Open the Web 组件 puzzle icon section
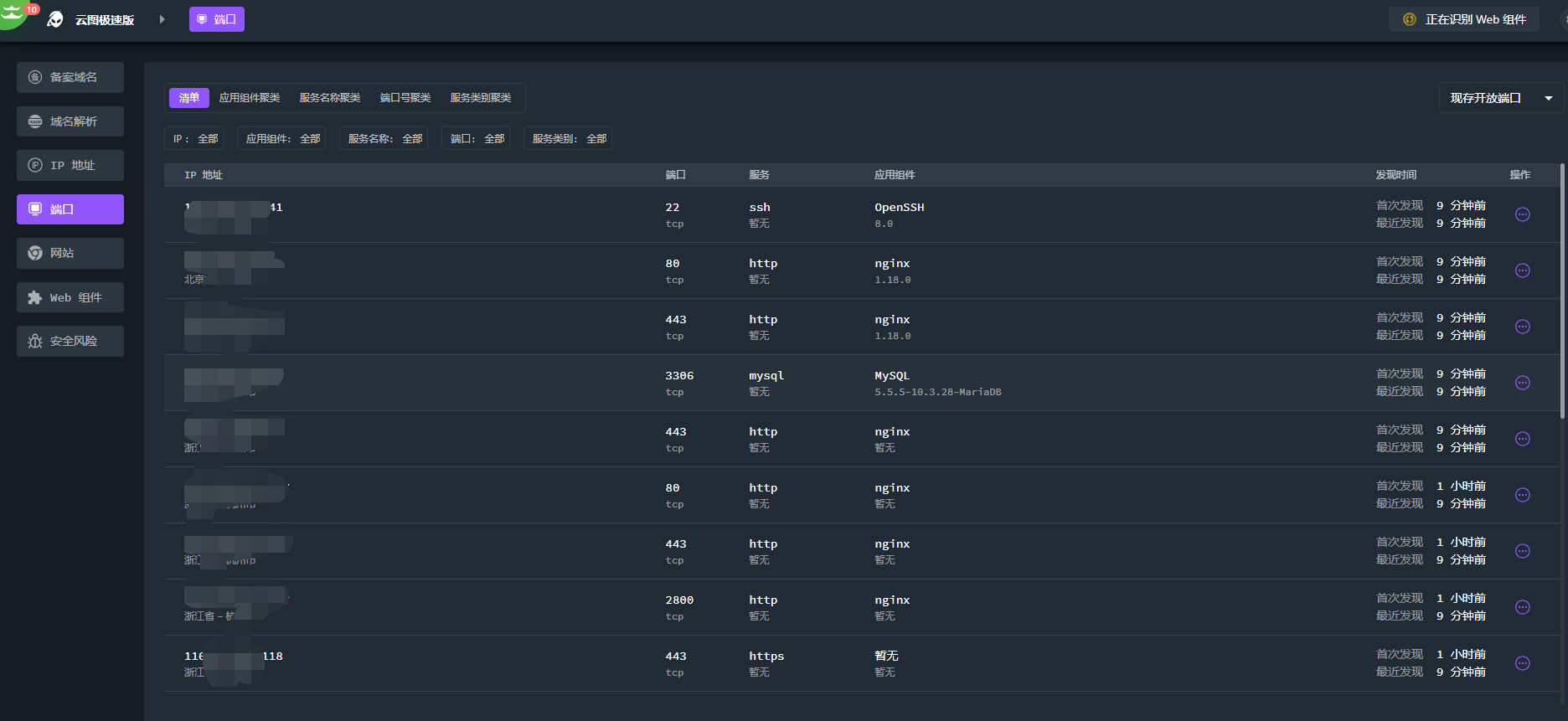This screenshot has width=1568, height=721. click(x=35, y=297)
